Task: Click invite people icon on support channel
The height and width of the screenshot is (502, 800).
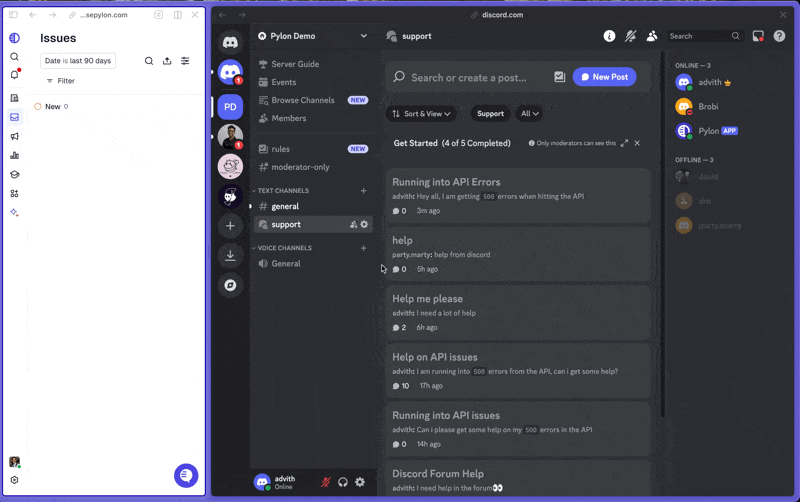Action: pos(353,224)
